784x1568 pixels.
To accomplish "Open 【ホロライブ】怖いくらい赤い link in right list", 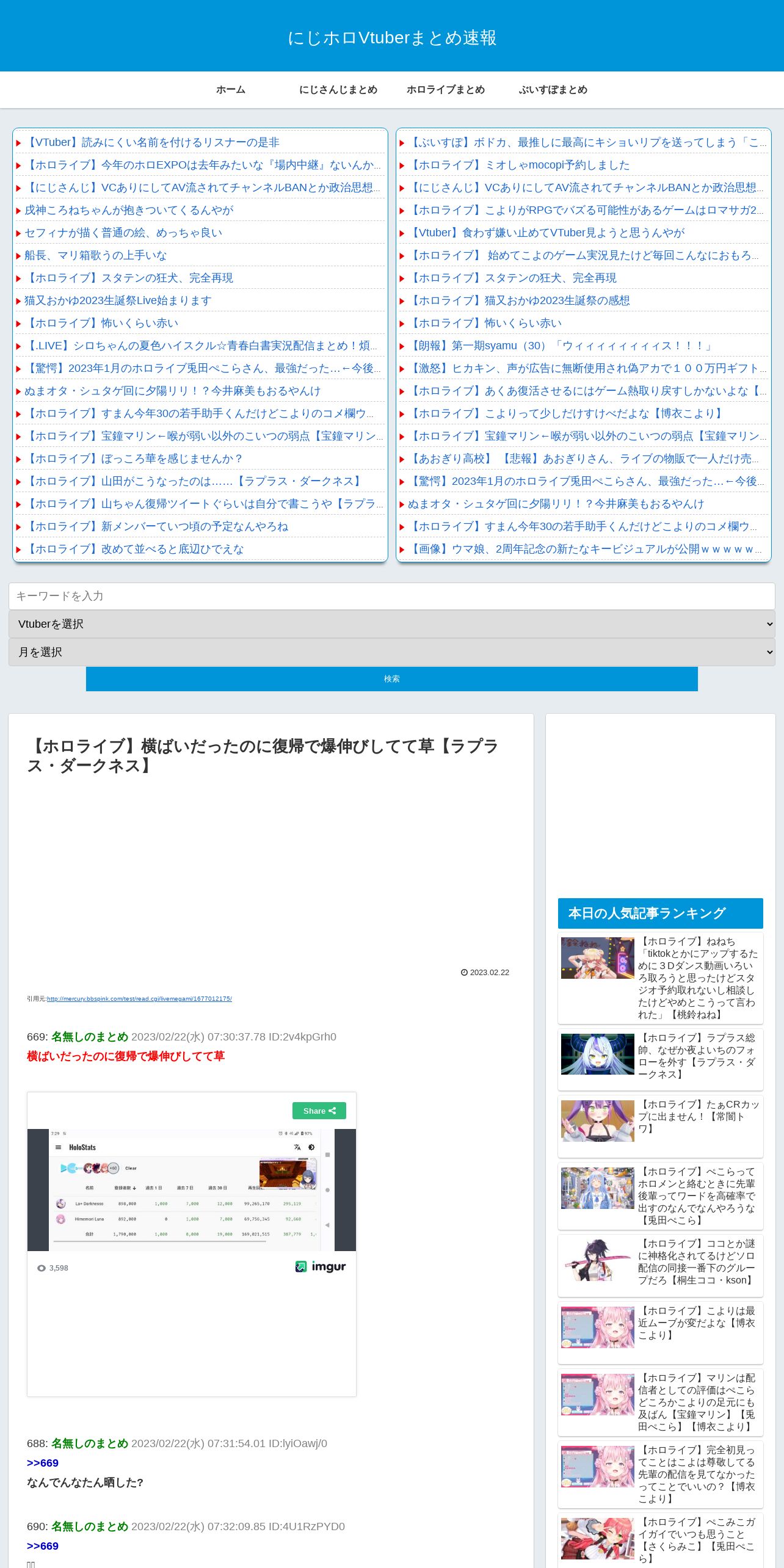I will (x=485, y=323).
